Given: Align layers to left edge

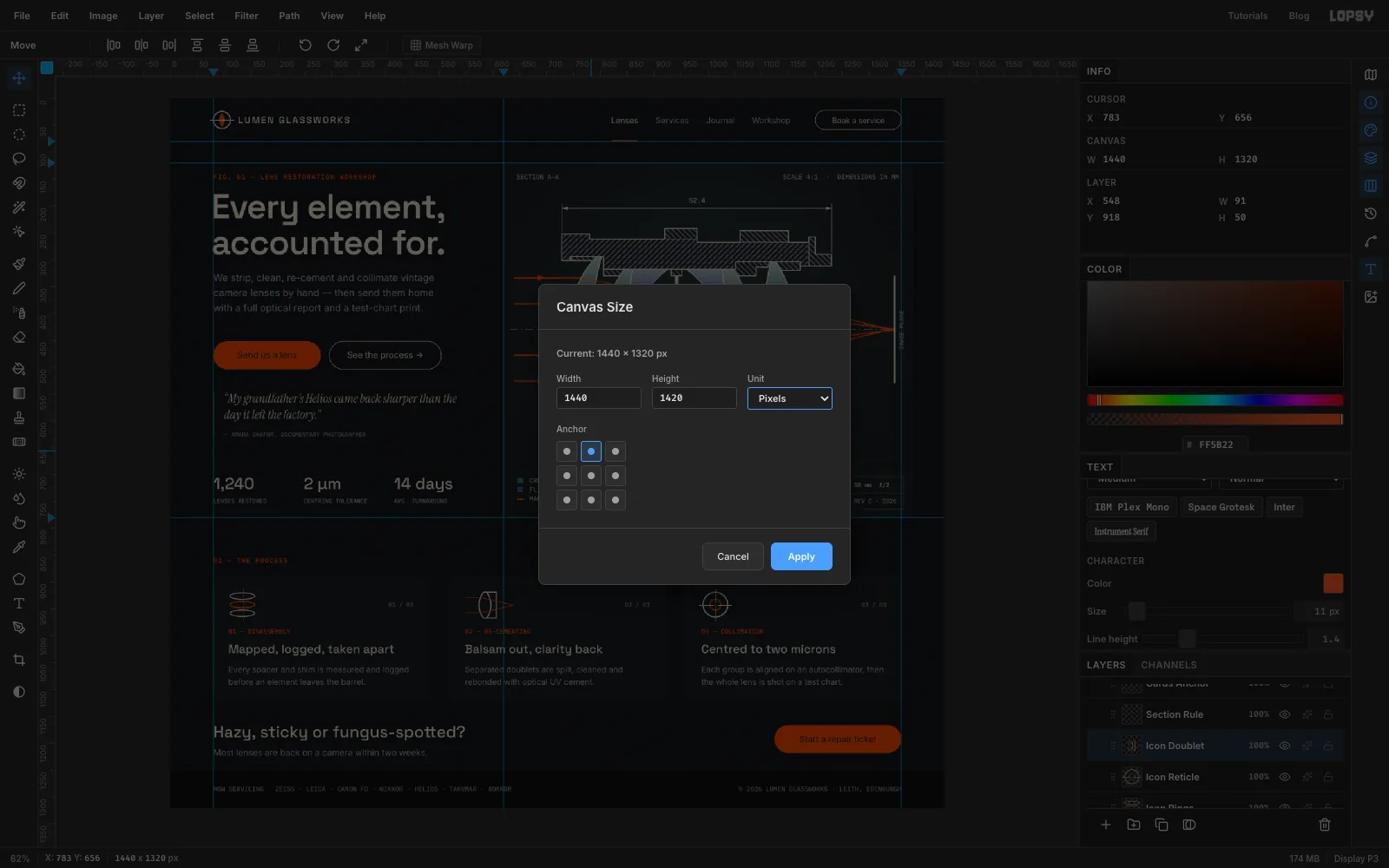Looking at the screenshot, I should 114,45.
